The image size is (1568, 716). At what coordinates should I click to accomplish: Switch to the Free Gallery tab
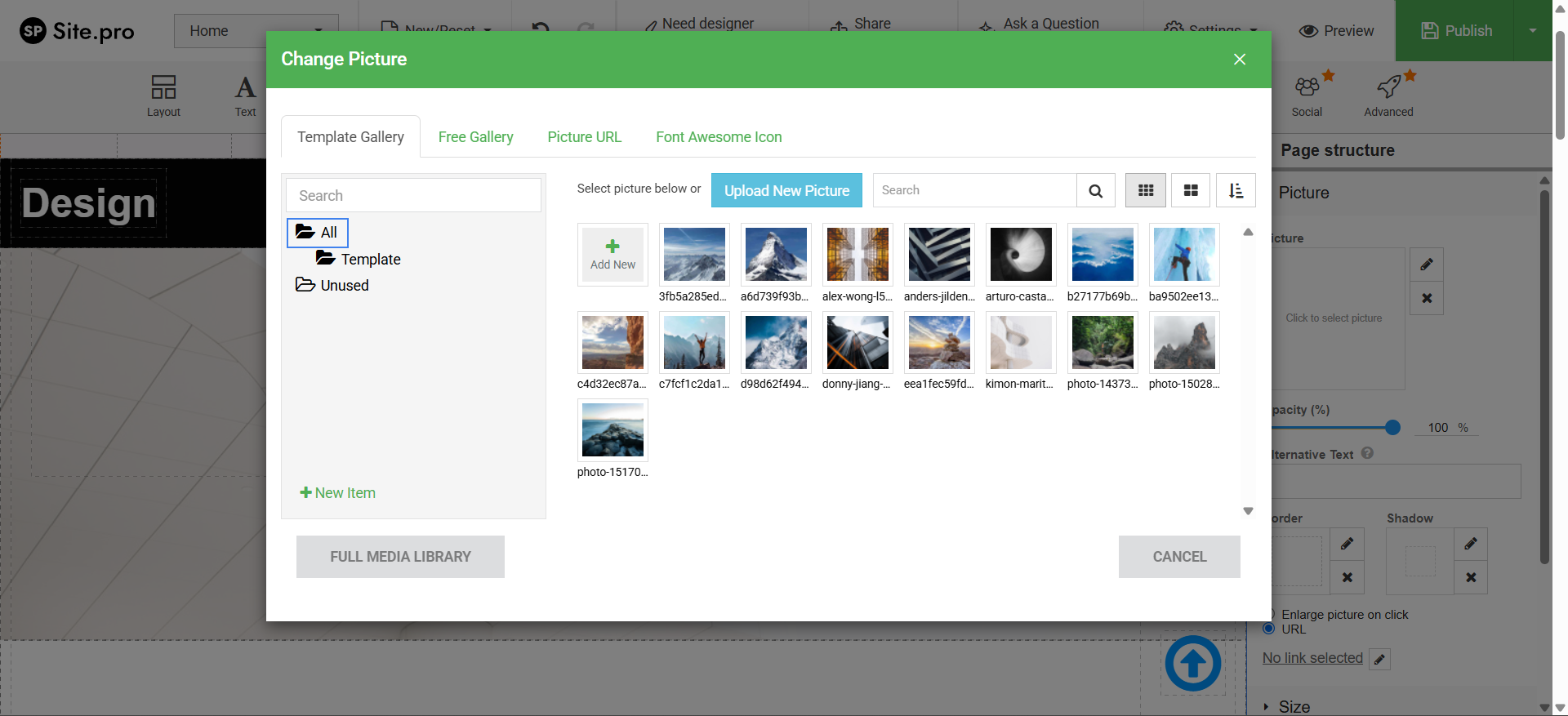(475, 137)
